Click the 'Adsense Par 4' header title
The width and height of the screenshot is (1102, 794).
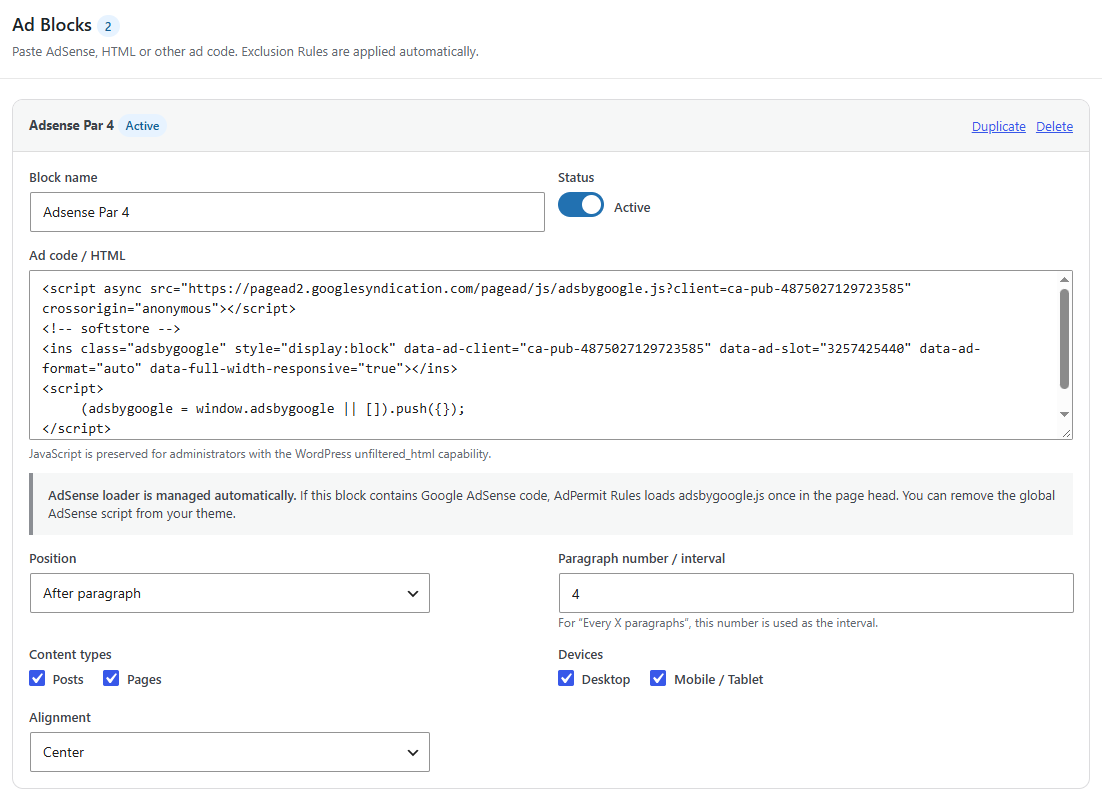pos(71,125)
